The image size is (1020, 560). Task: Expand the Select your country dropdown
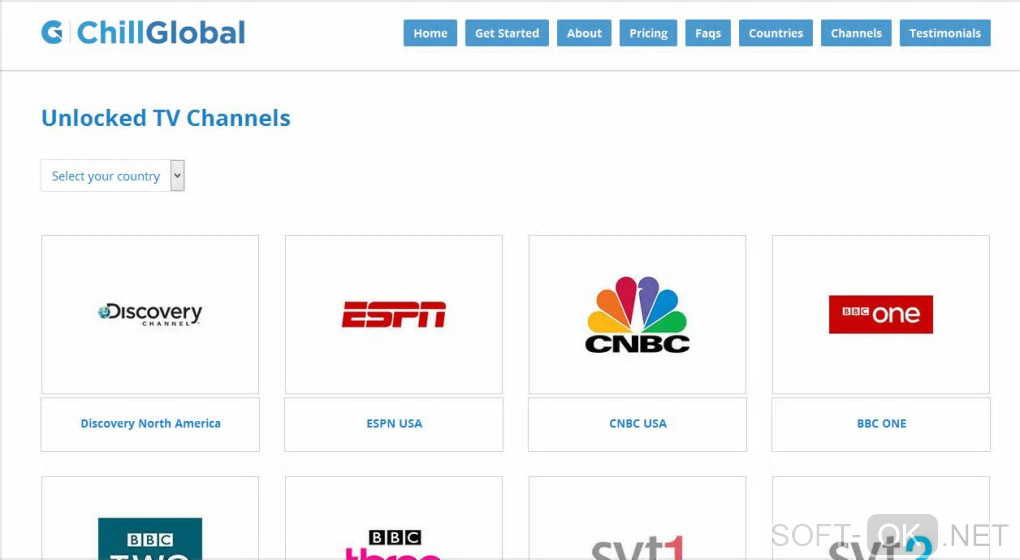113,176
